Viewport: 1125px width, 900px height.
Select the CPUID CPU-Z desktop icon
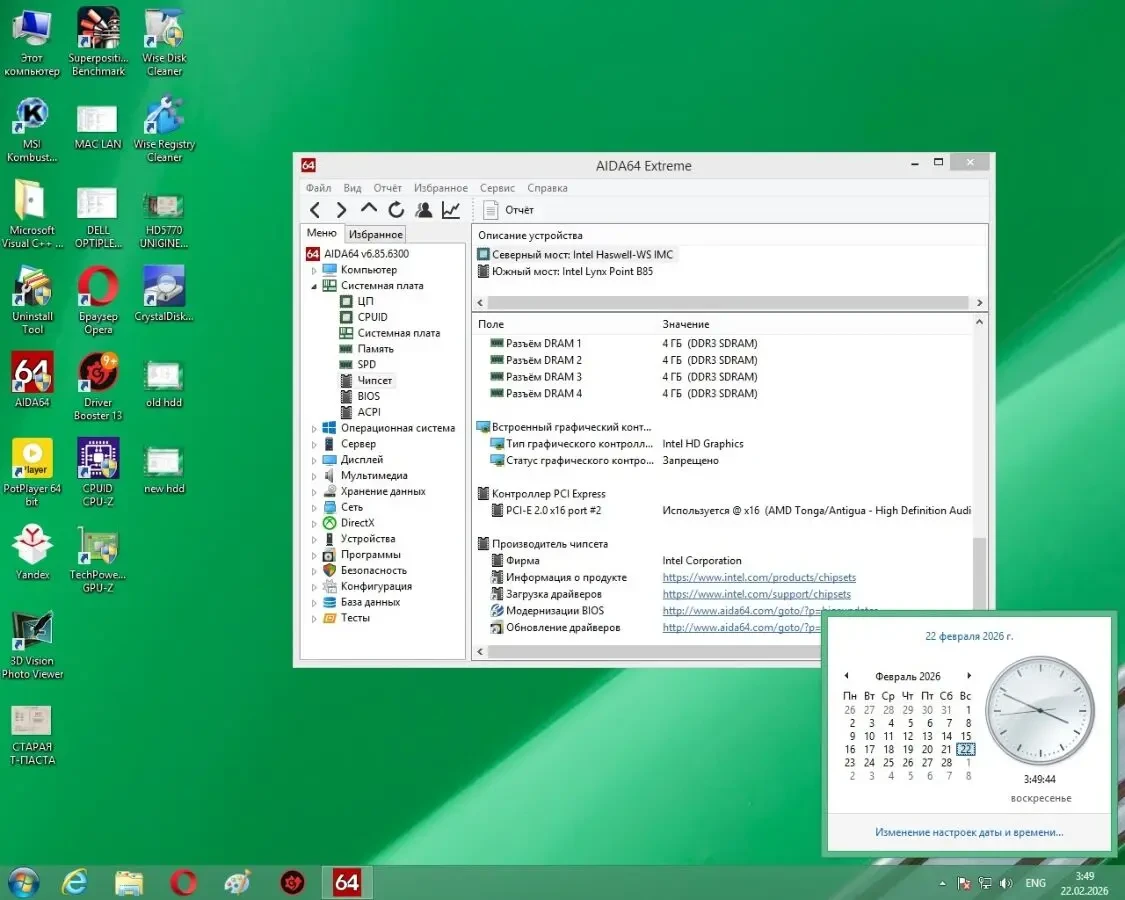pyautogui.click(x=98, y=472)
